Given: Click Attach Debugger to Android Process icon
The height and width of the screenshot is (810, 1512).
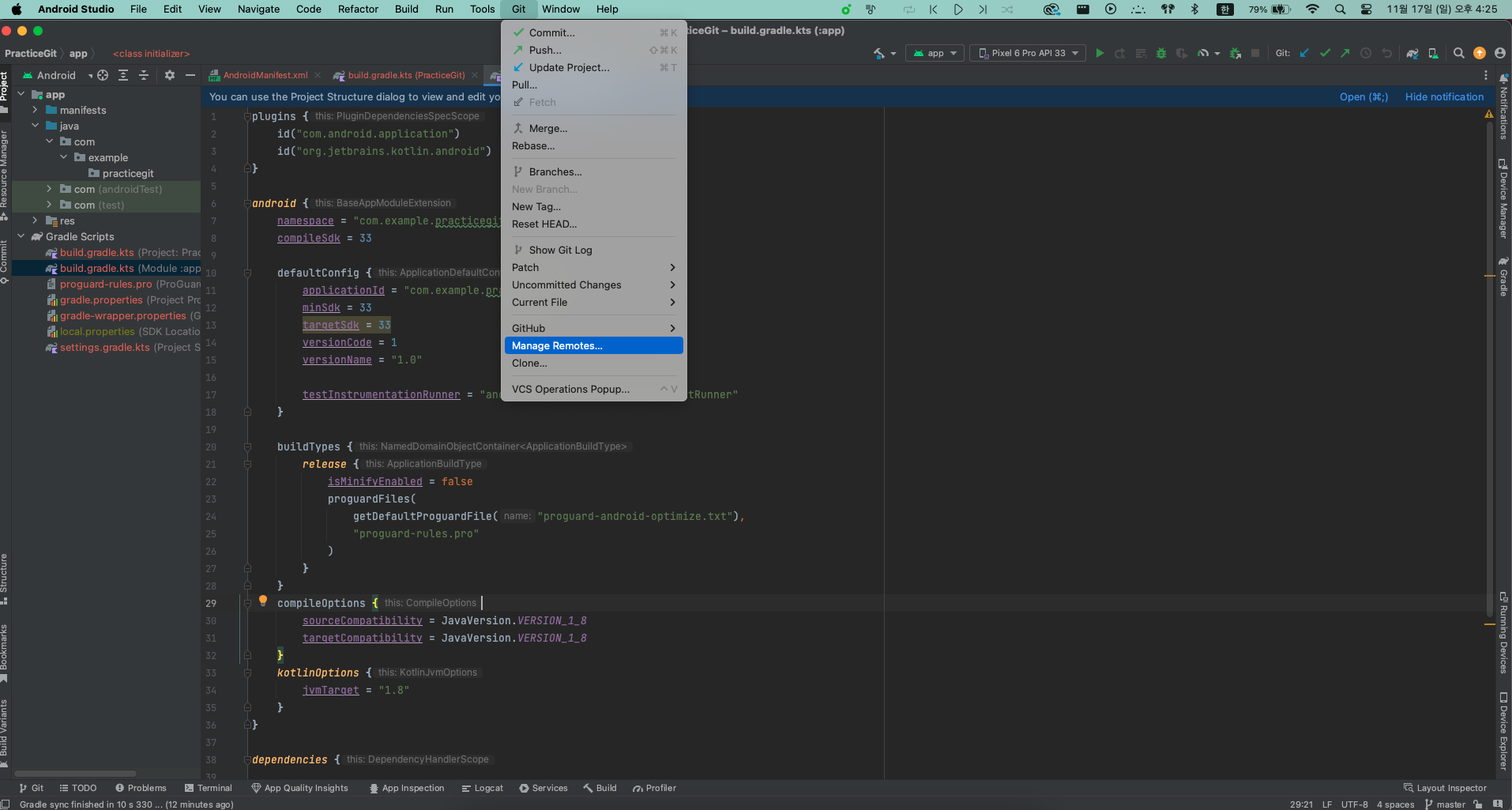Looking at the screenshot, I should pyautogui.click(x=1235, y=53).
